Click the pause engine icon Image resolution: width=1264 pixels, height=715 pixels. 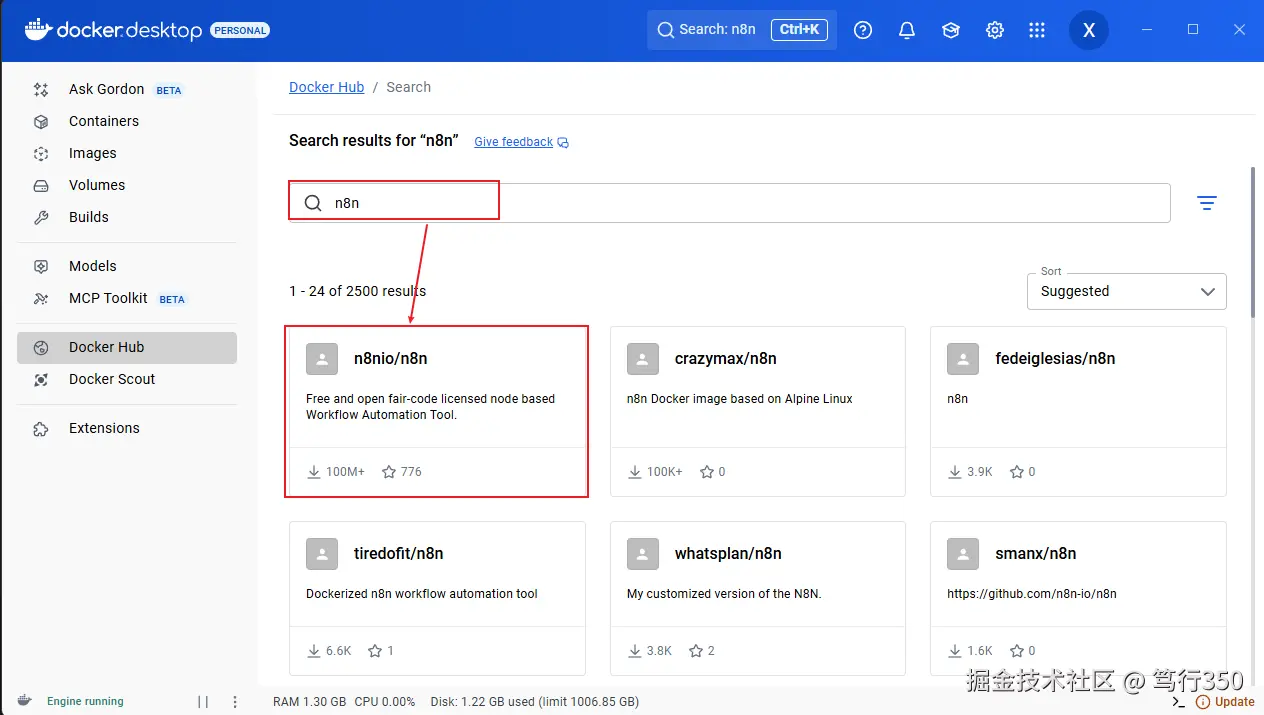(x=203, y=702)
